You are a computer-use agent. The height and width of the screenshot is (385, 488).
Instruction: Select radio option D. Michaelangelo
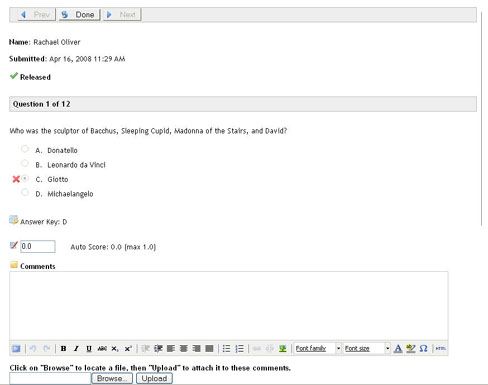pyautogui.click(x=25, y=192)
